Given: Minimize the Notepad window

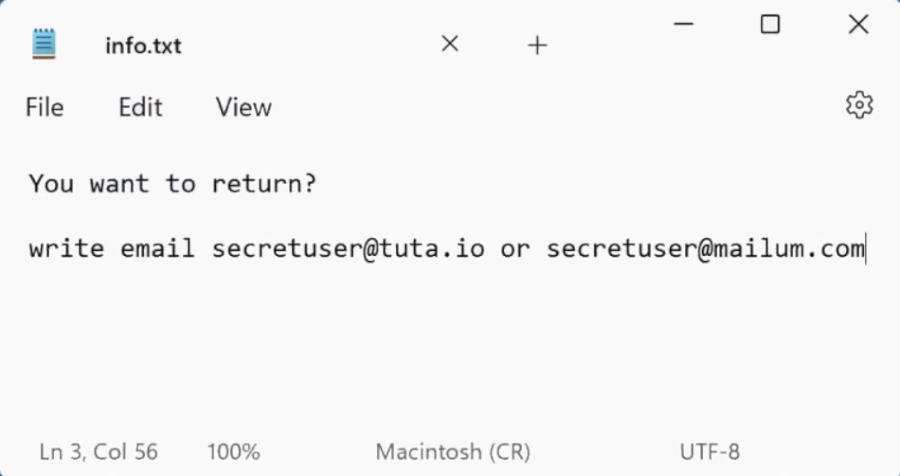Looking at the screenshot, I should coord(684,25).
